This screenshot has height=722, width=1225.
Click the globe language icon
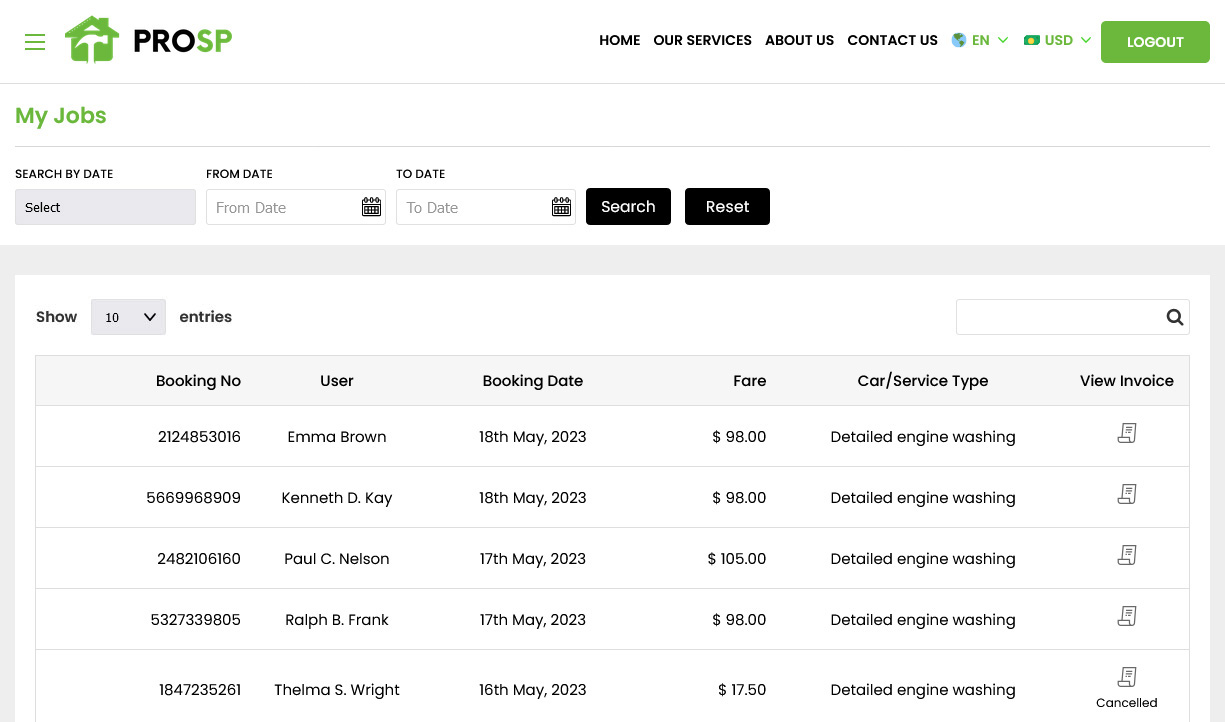959,40
